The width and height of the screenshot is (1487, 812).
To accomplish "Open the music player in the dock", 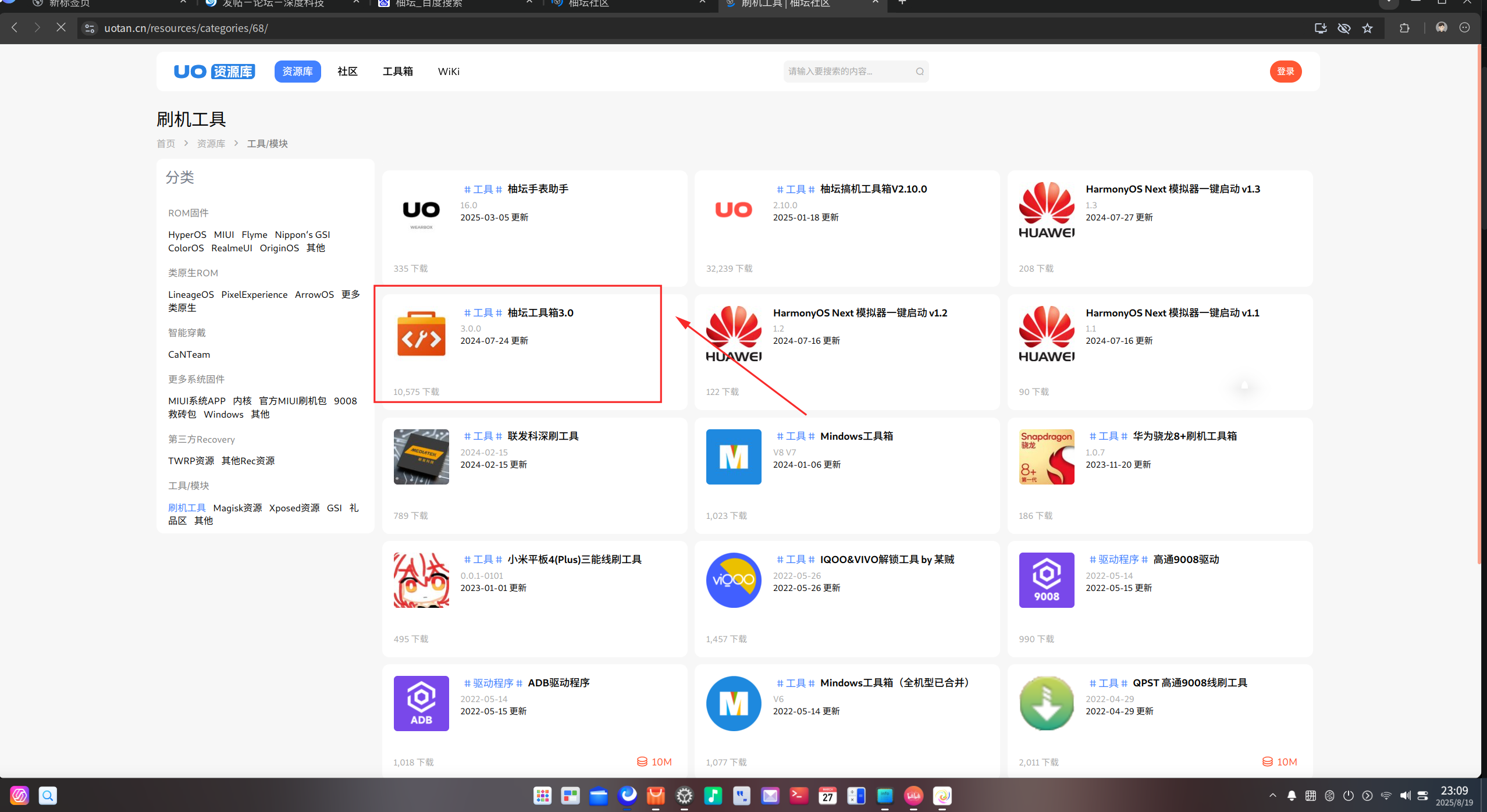I will 713,795.
